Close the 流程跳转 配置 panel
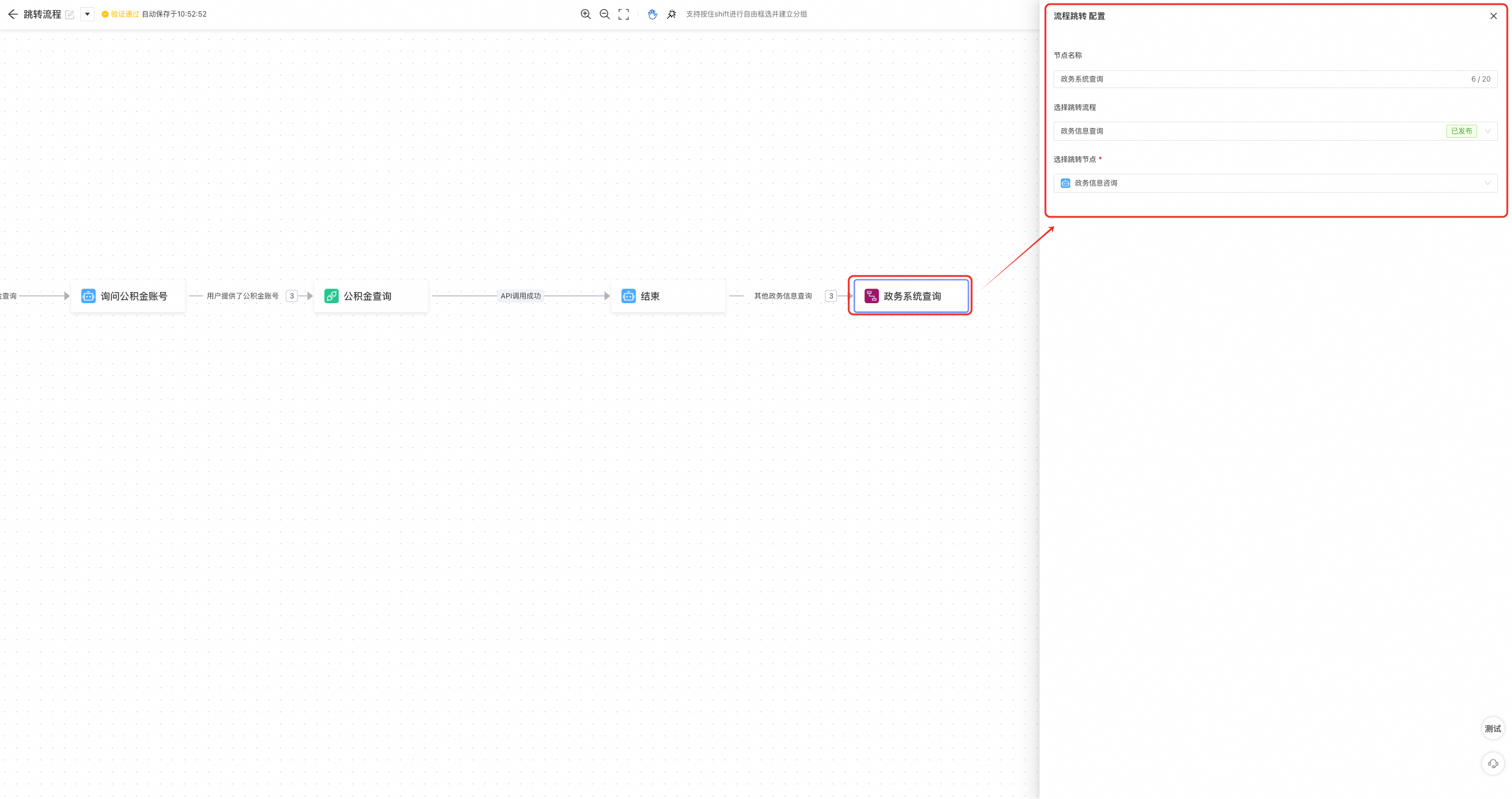1512x799 pixels. [x=1494, y=16]
